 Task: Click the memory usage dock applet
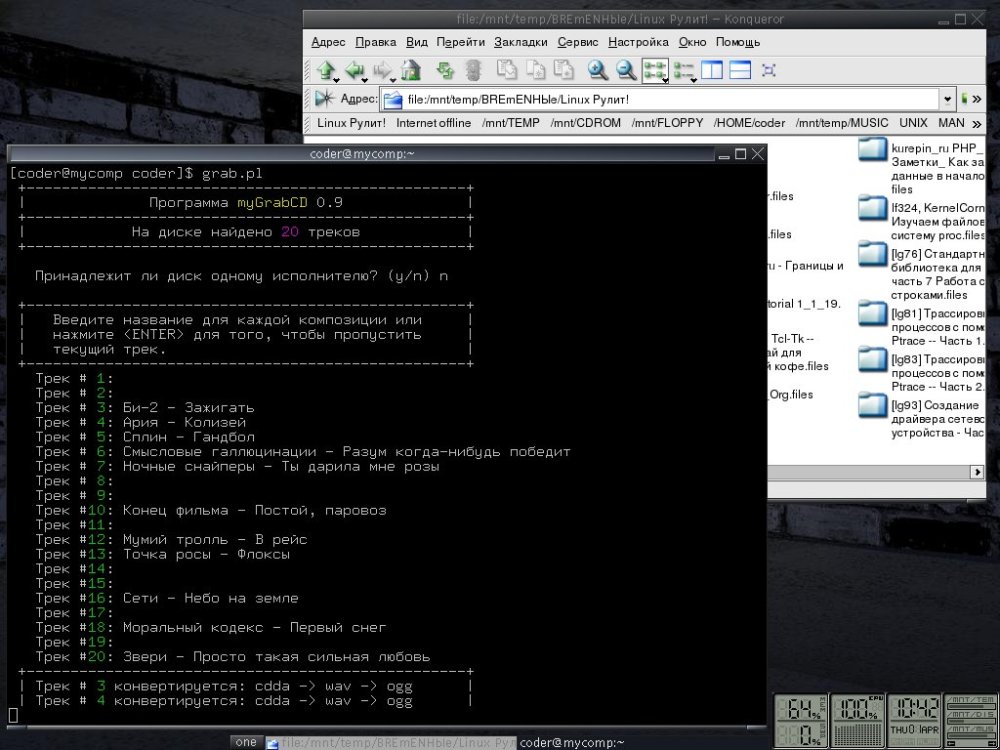(801, 721)
